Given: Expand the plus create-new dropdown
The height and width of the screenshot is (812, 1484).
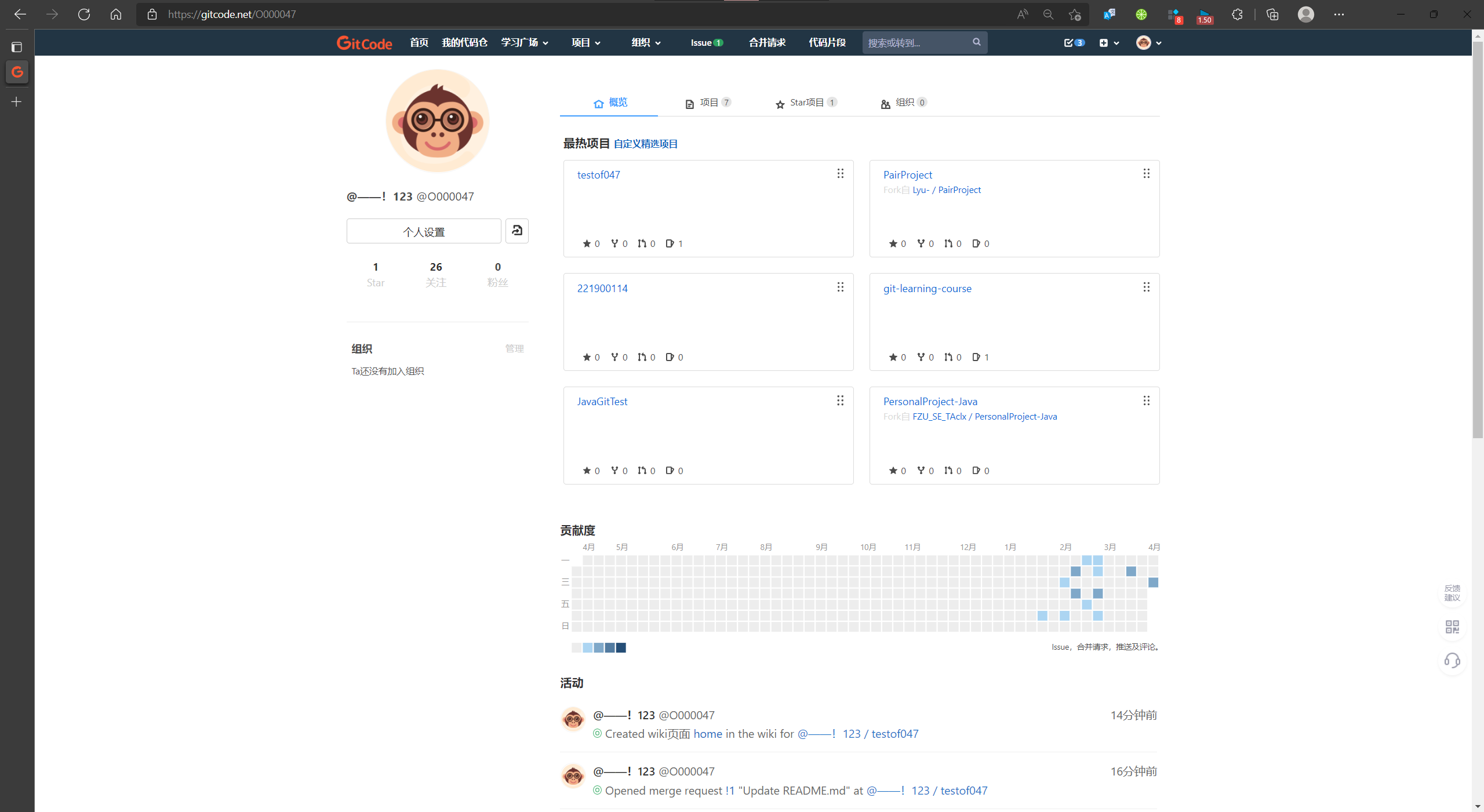Looking at the screenshot, I should coord(1109,43).
